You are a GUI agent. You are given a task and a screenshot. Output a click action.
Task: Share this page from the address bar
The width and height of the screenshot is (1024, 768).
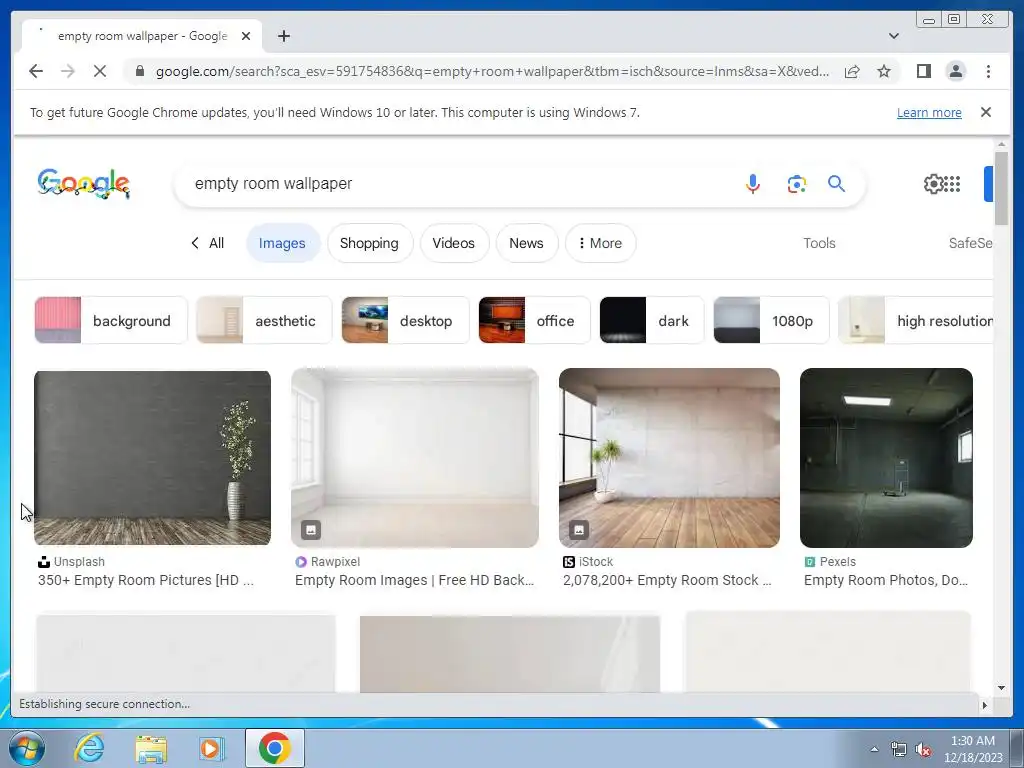852,71
